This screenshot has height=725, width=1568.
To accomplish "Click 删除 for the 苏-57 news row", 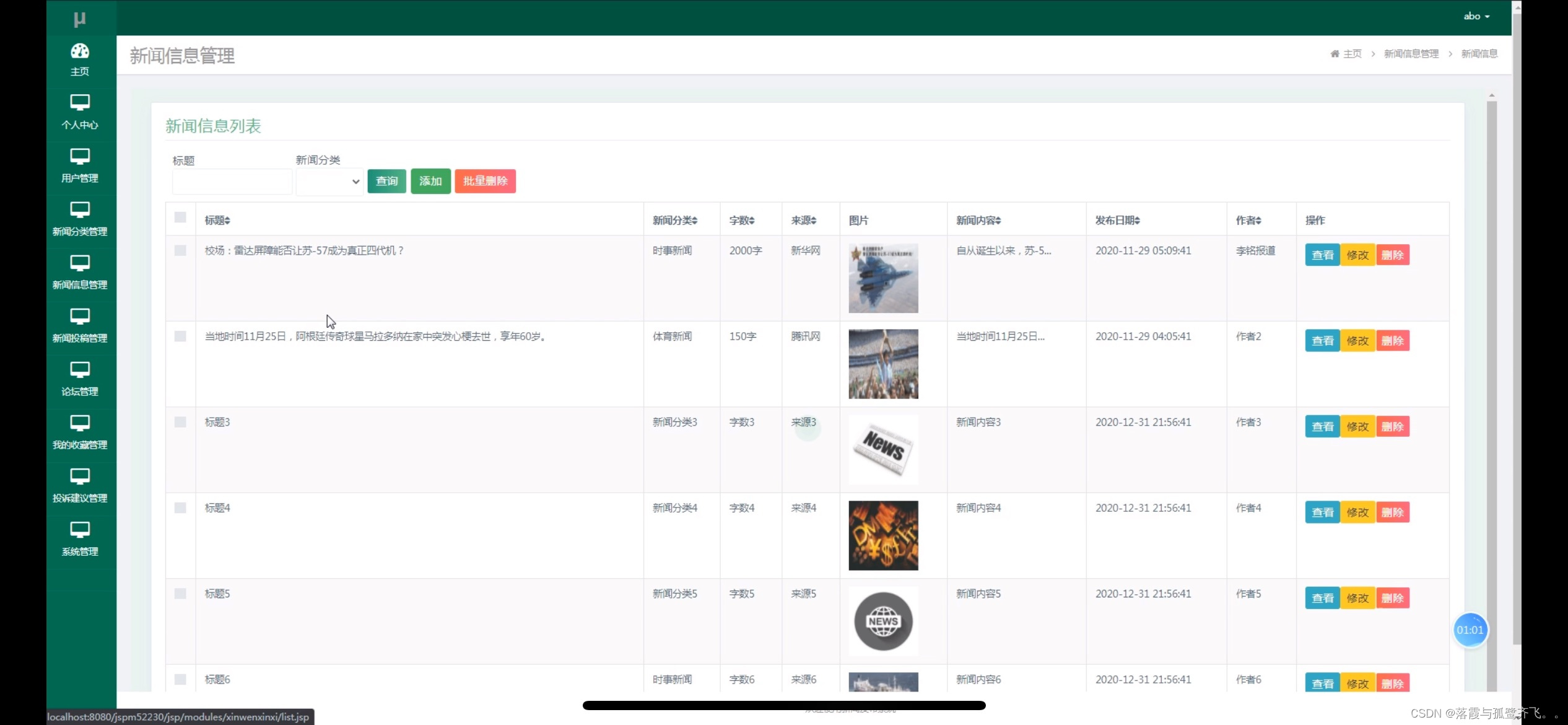I will pos(1392,255).
